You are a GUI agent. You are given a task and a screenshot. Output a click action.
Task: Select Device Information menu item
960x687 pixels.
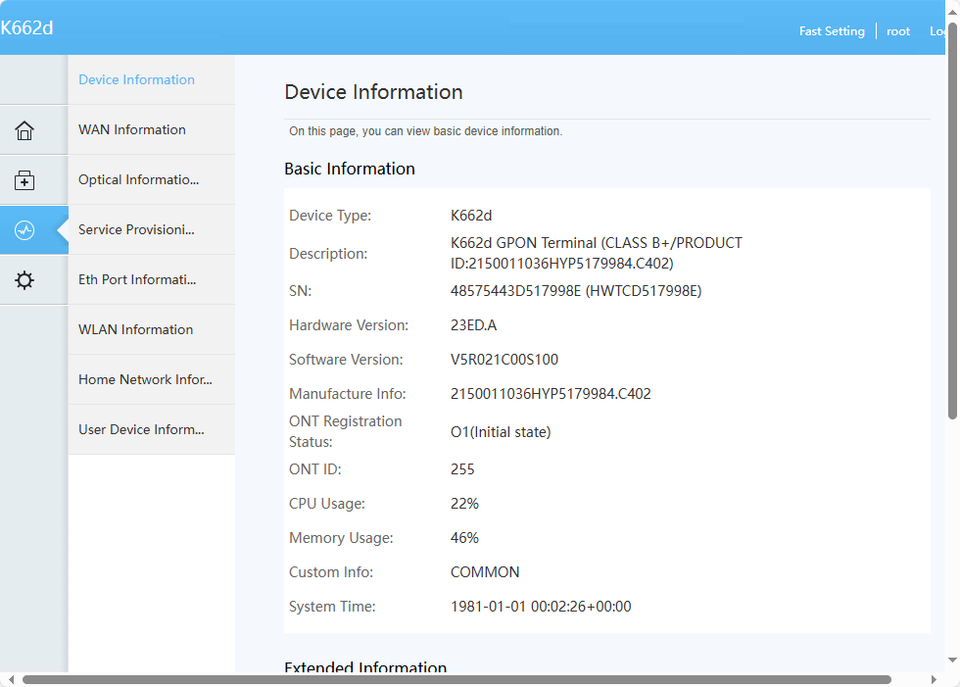coord(137,80)
